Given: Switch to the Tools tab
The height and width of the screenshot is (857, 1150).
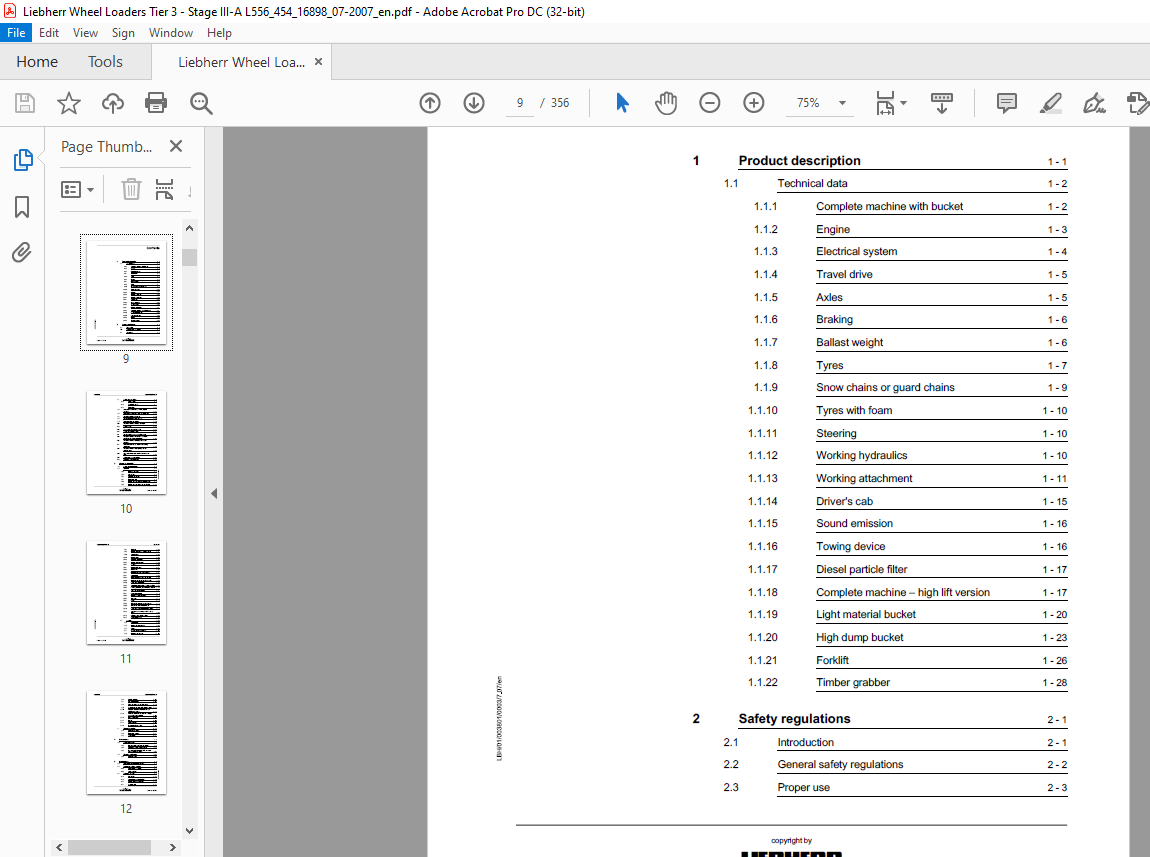Looking at the screenshot, I should coord(106,62).
